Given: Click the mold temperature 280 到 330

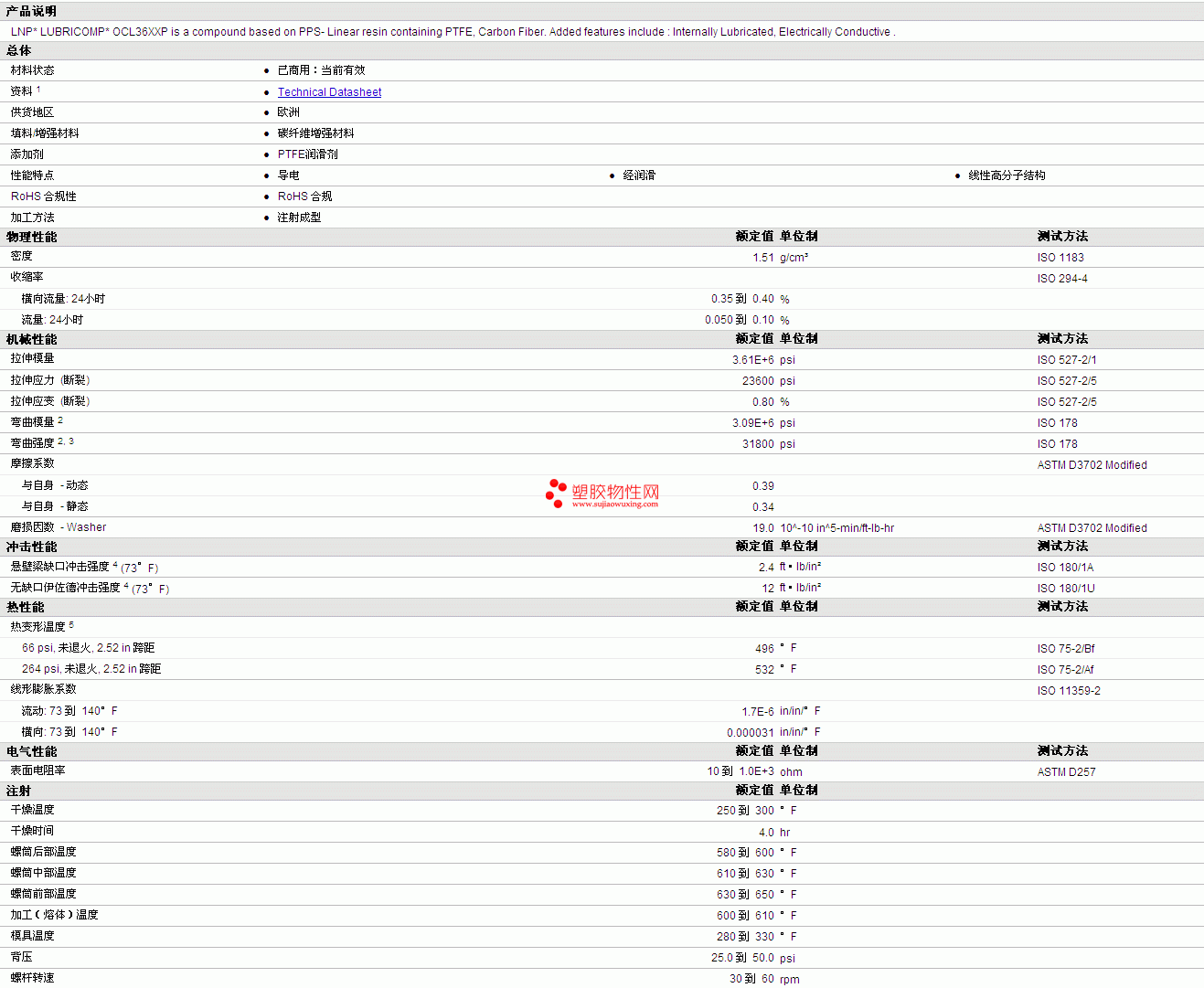Looking at the screenshot, I should coord(745,937).
